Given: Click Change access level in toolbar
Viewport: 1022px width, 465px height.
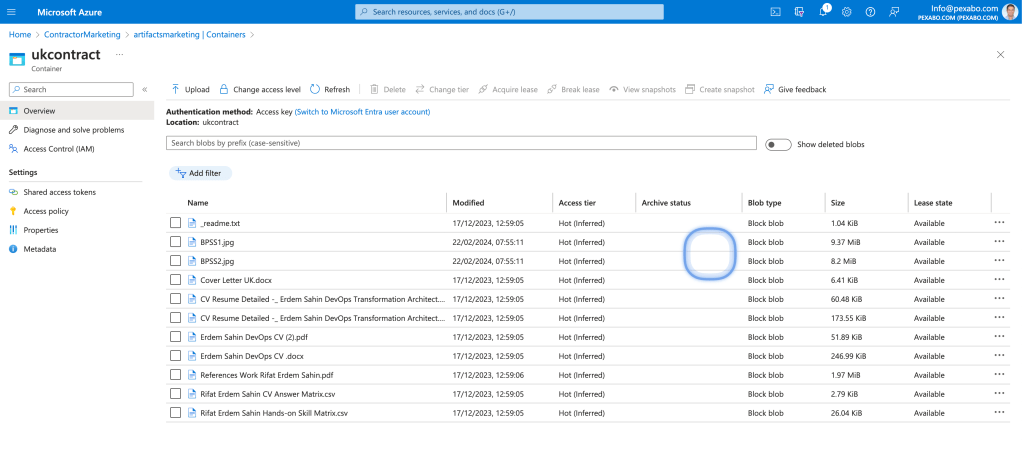Looking at the screenshot, I should 259,89.
